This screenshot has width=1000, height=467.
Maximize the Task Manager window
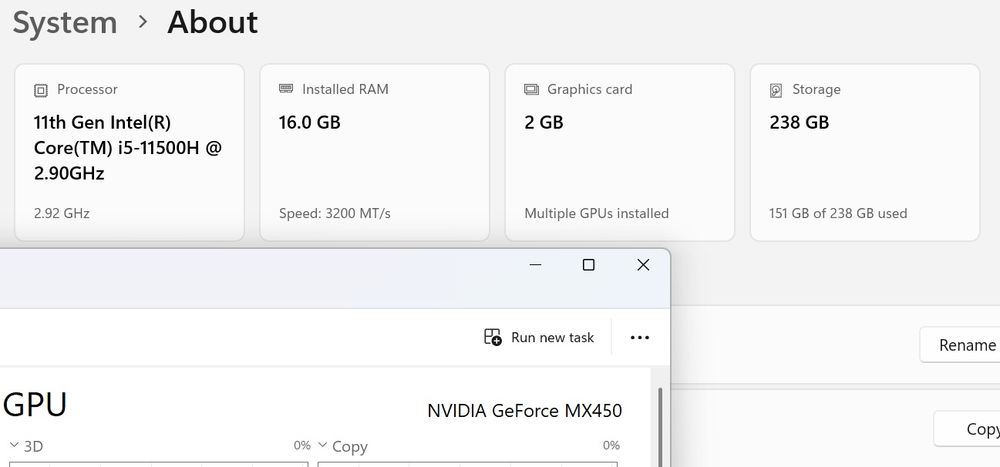click(589, 265)
